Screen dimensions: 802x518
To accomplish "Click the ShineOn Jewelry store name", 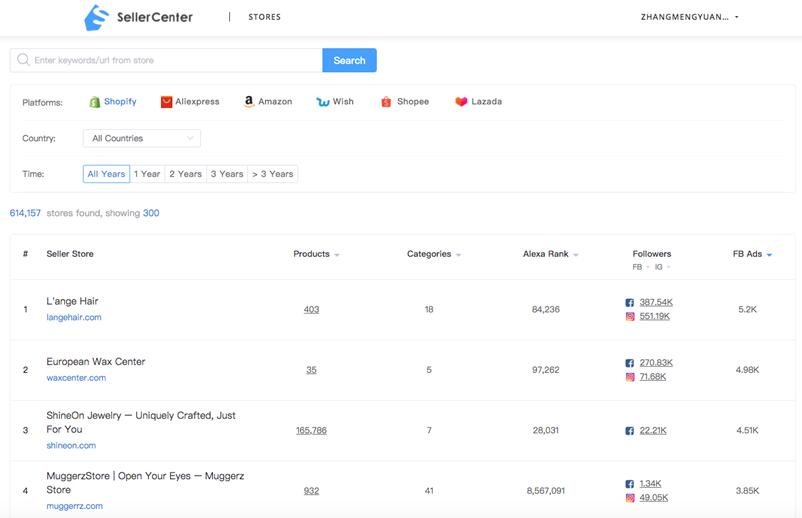I will (x=141, y=422).
